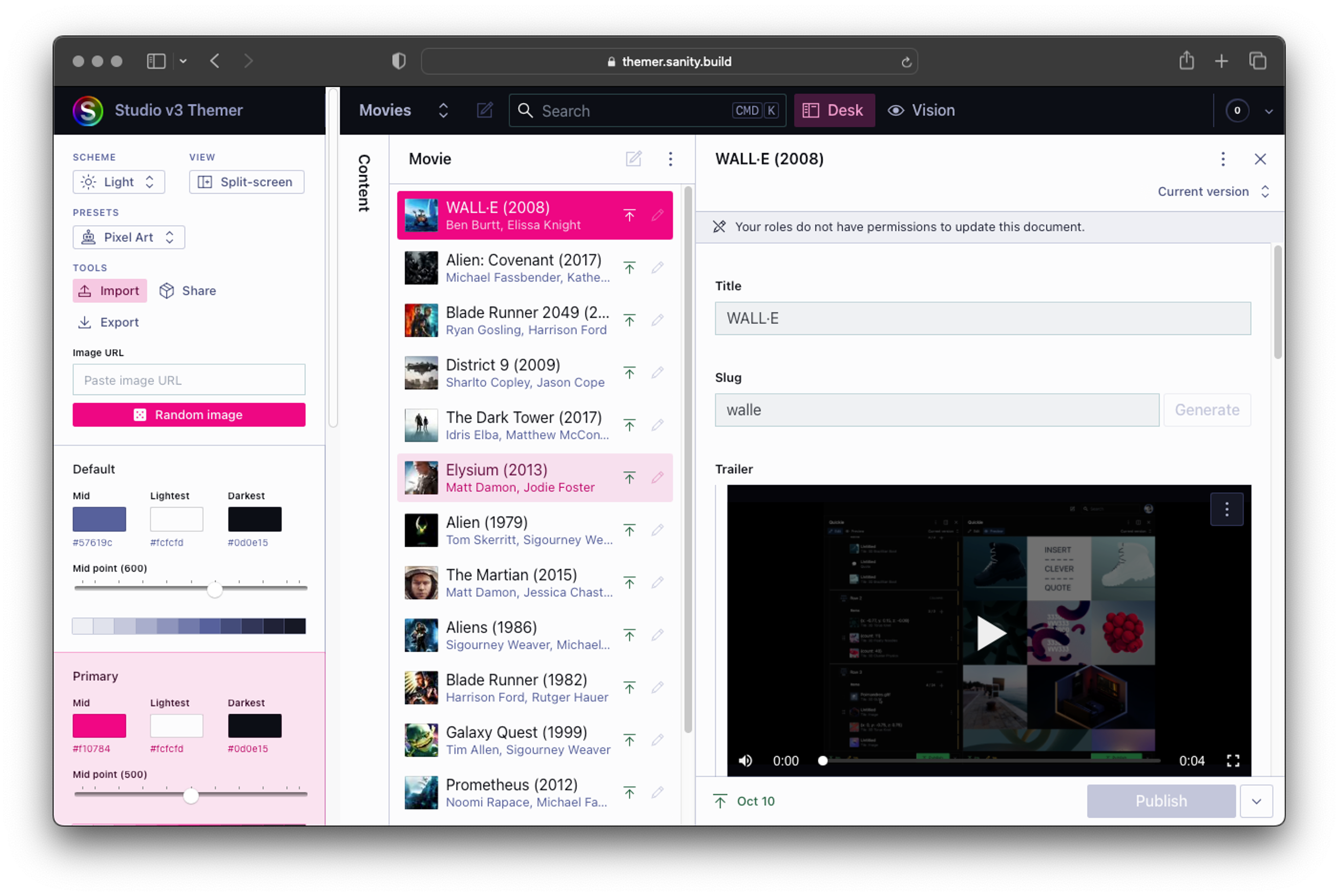
Task: Open the Movie pane three-dot menu
Action: pyautogui.click(x=670, y=158)
